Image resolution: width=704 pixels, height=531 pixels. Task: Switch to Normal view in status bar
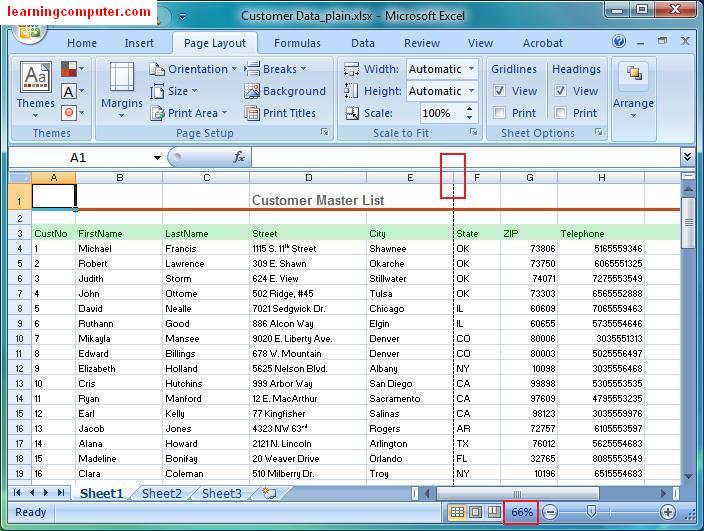[x=457, y=512]
